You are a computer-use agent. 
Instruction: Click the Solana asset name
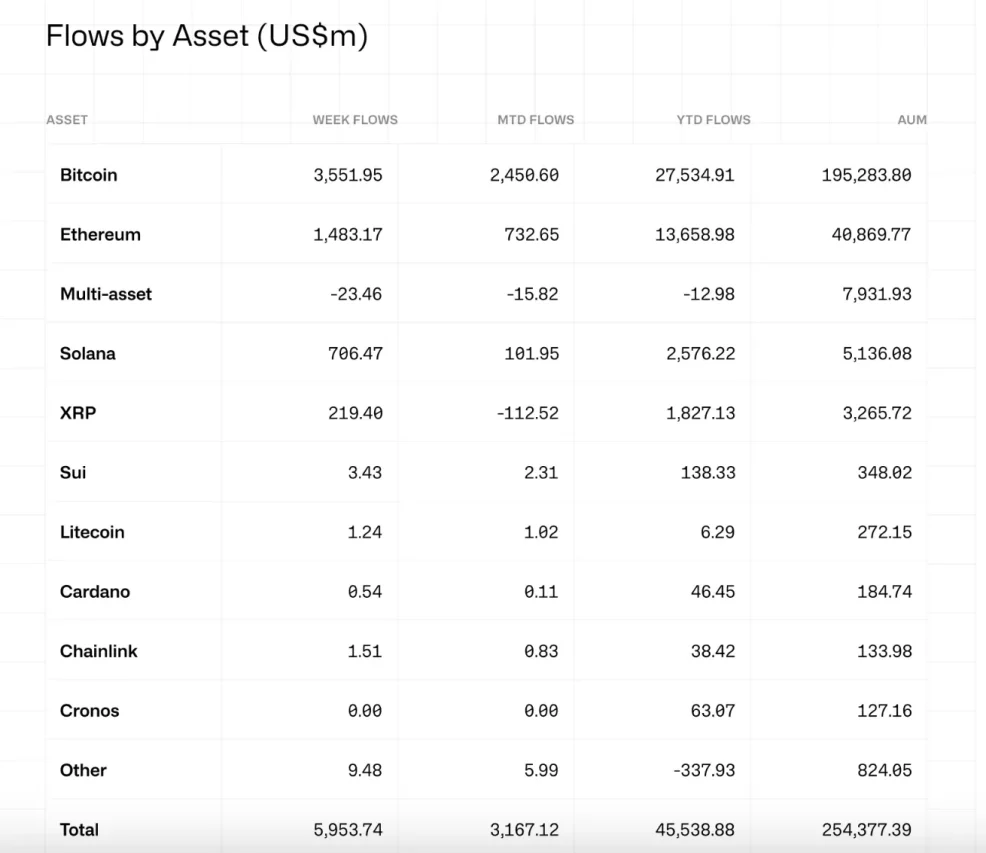(x=88, y=354)
